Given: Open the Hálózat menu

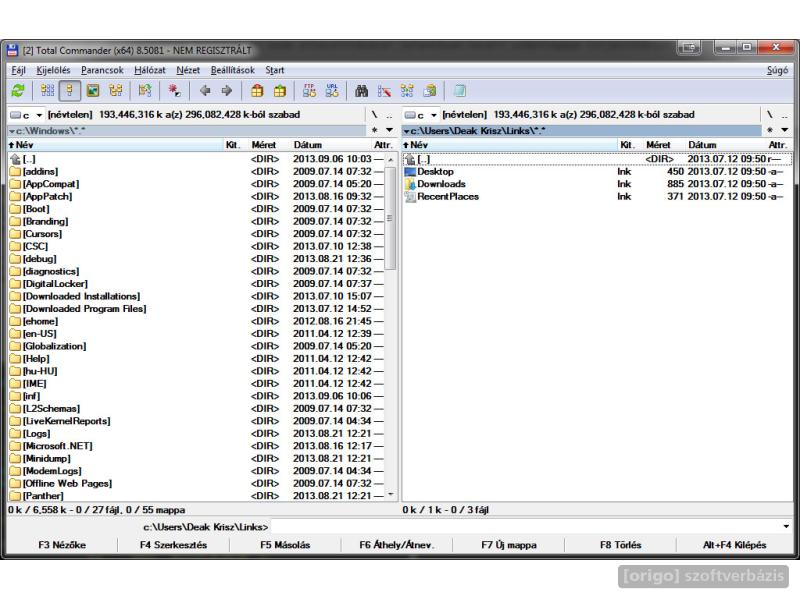Looking at the screenshot, I should click(149, 70).
